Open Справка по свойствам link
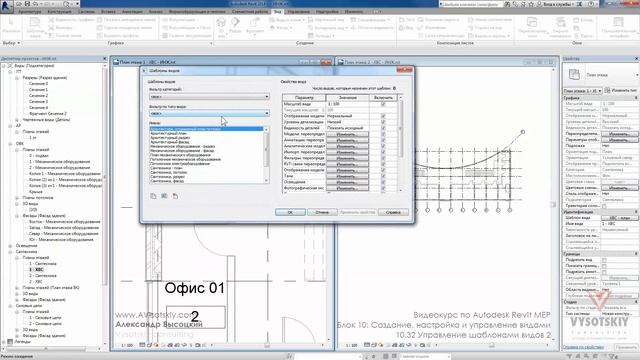640x360 pixels. [583, 347]
